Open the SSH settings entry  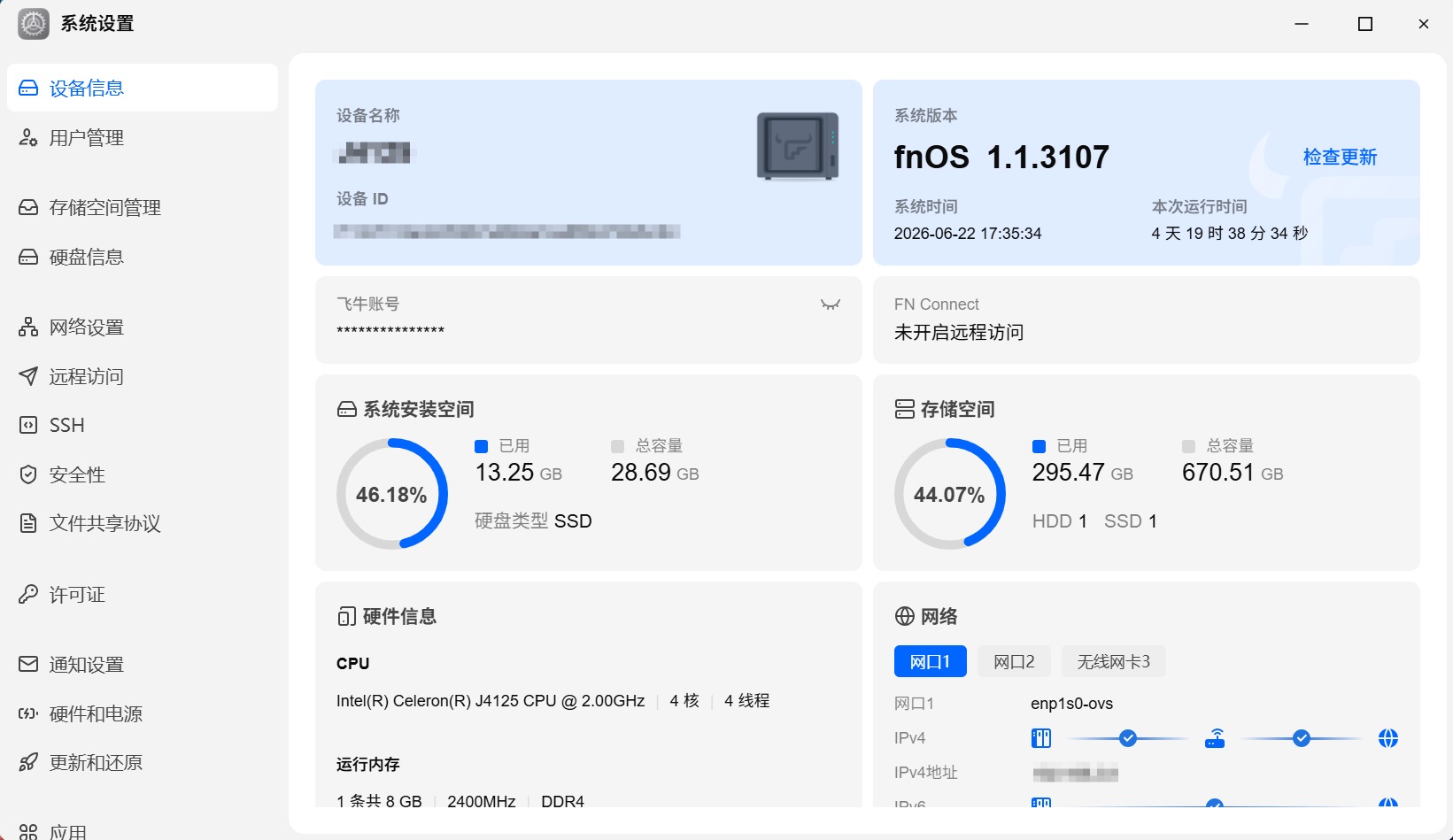(142, 426)
